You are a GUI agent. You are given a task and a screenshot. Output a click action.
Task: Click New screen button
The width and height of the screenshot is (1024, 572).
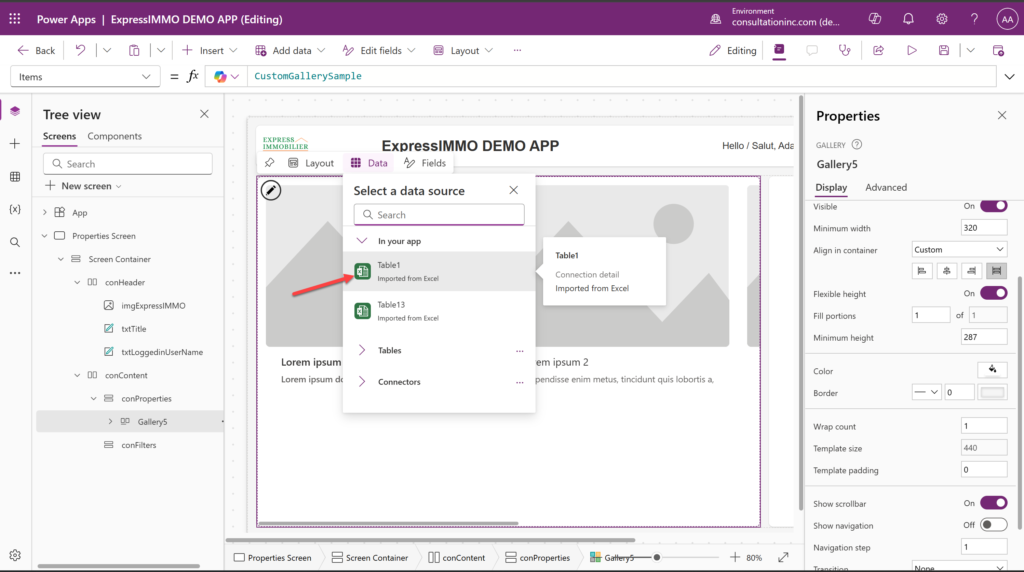click(83, 186)
